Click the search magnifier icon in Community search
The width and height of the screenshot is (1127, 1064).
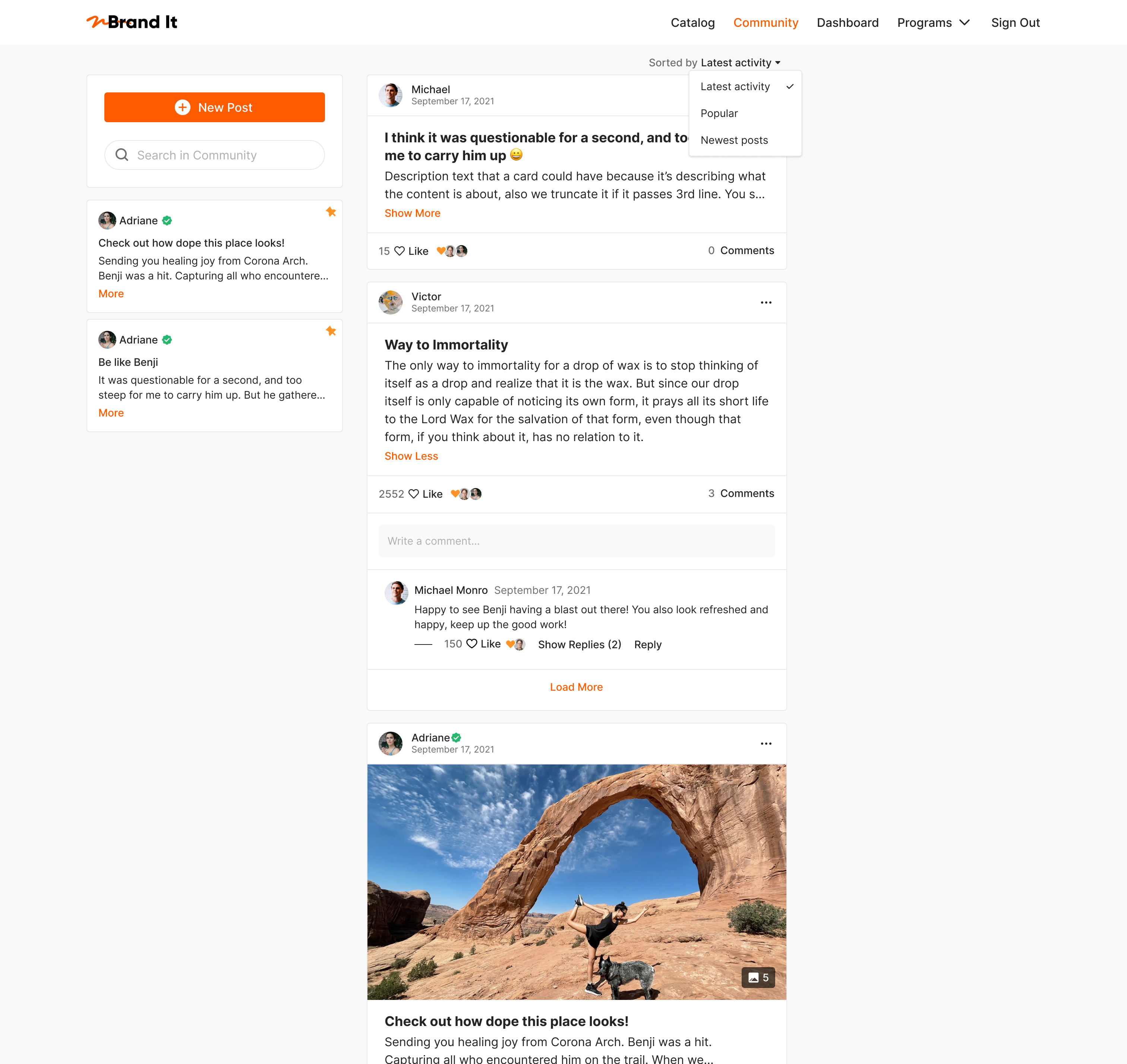pos(121,155)
